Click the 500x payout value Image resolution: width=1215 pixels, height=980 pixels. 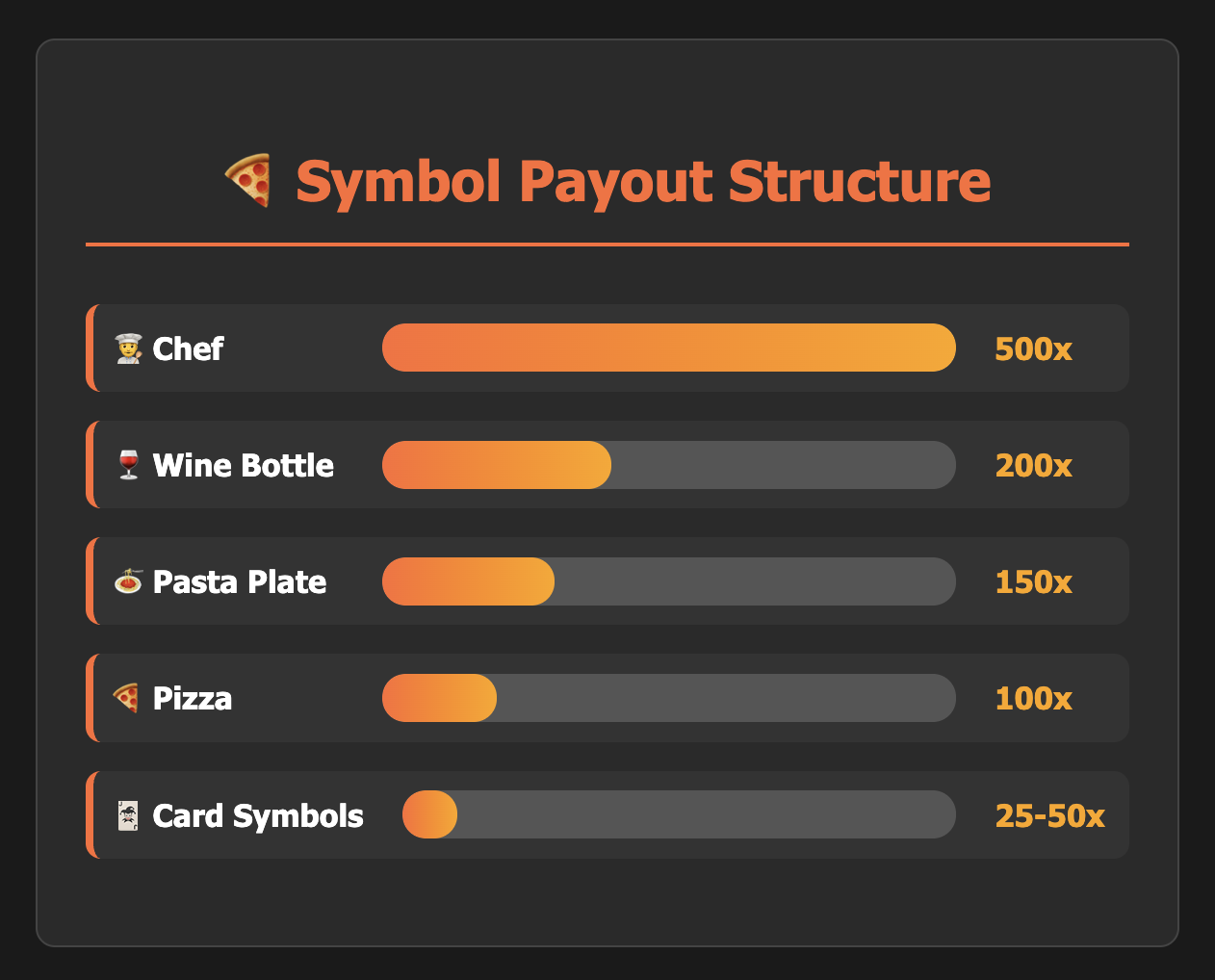[1033, 348]
